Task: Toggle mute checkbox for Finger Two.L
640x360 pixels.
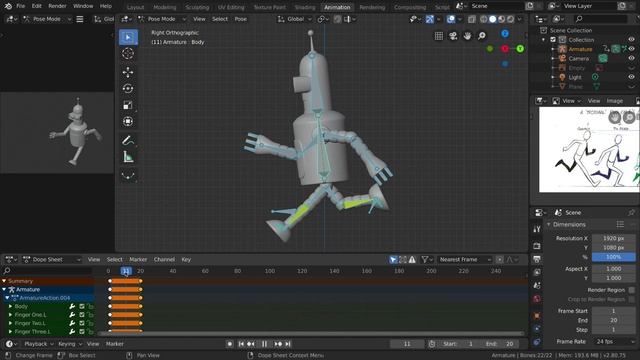Action: pyautogui.click(x=82, y=323)
